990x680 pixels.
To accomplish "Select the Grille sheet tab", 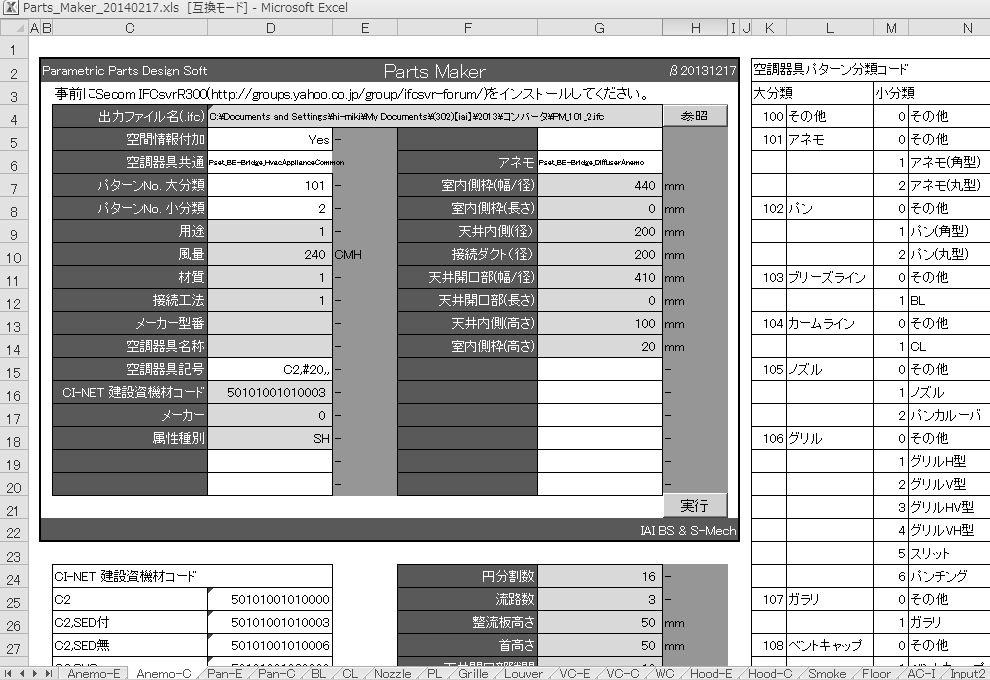I will click(473, 673).
